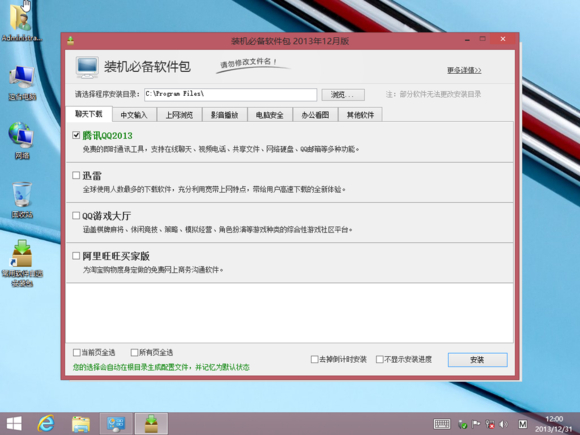Click the Action Center flag tray icon

point(476,424)
